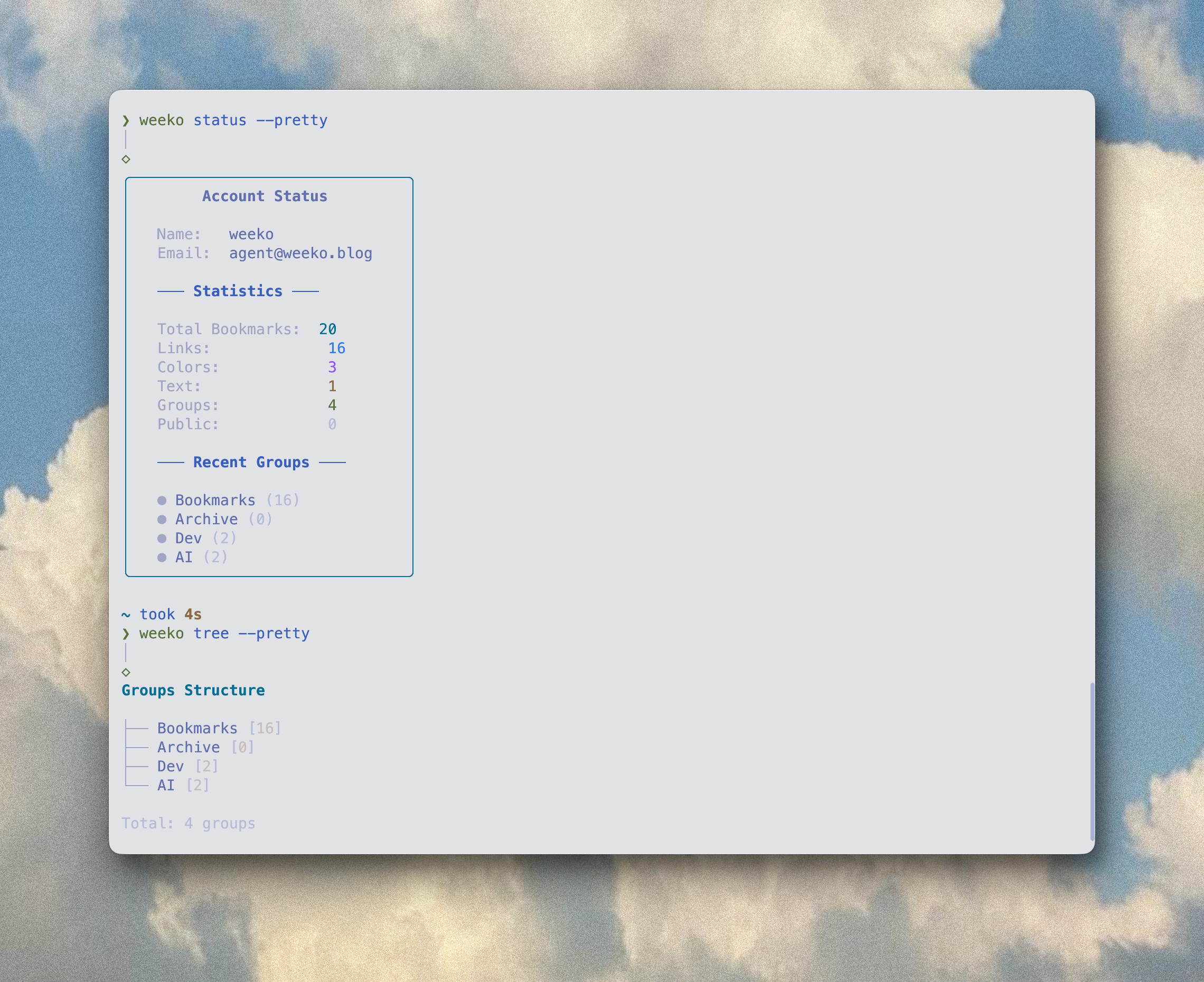Click the agent@weeko.blog email address
1204x982 pixels.
coord(300,253)
